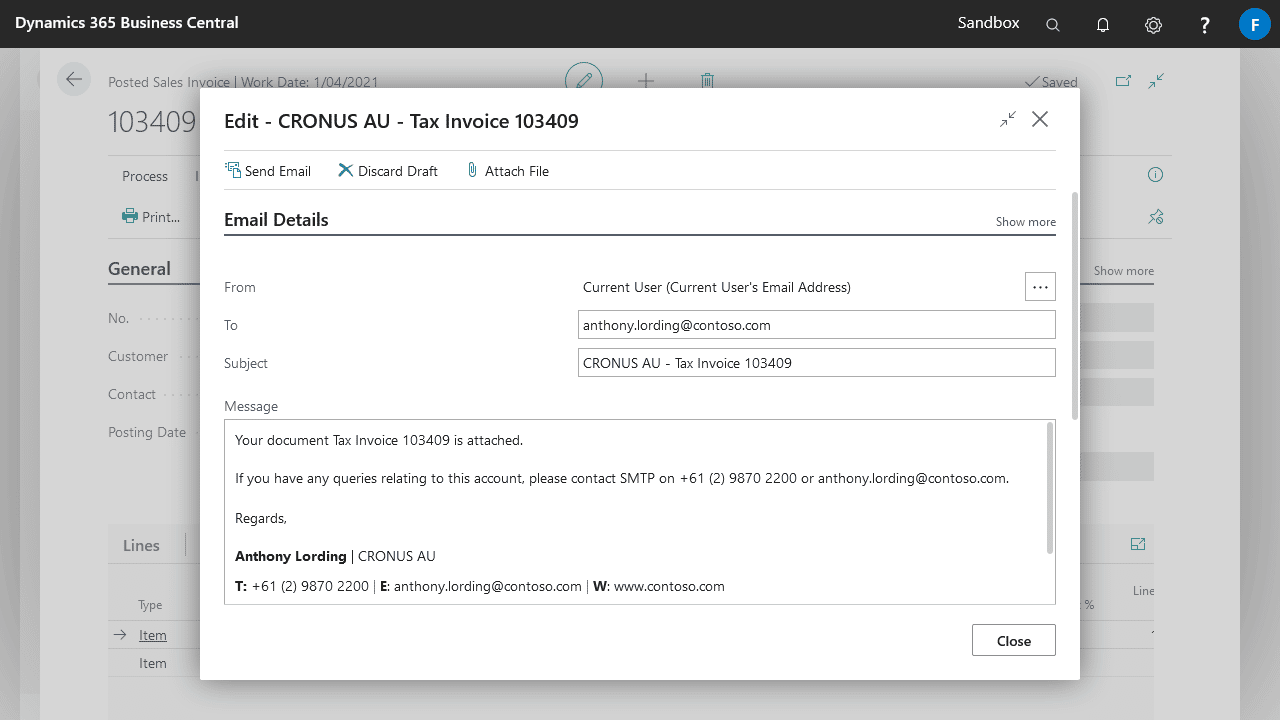Open the From account lookup ellipsis
The height and width of the screenshot is (720, 1280).
[1040, 287]
